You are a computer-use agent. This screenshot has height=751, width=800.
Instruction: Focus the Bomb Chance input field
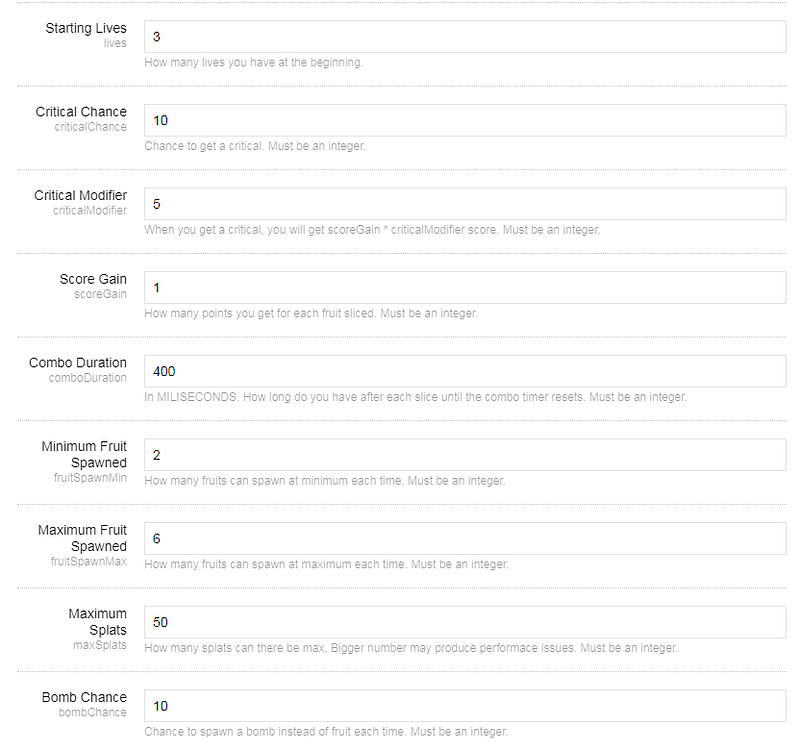[465, 706]
